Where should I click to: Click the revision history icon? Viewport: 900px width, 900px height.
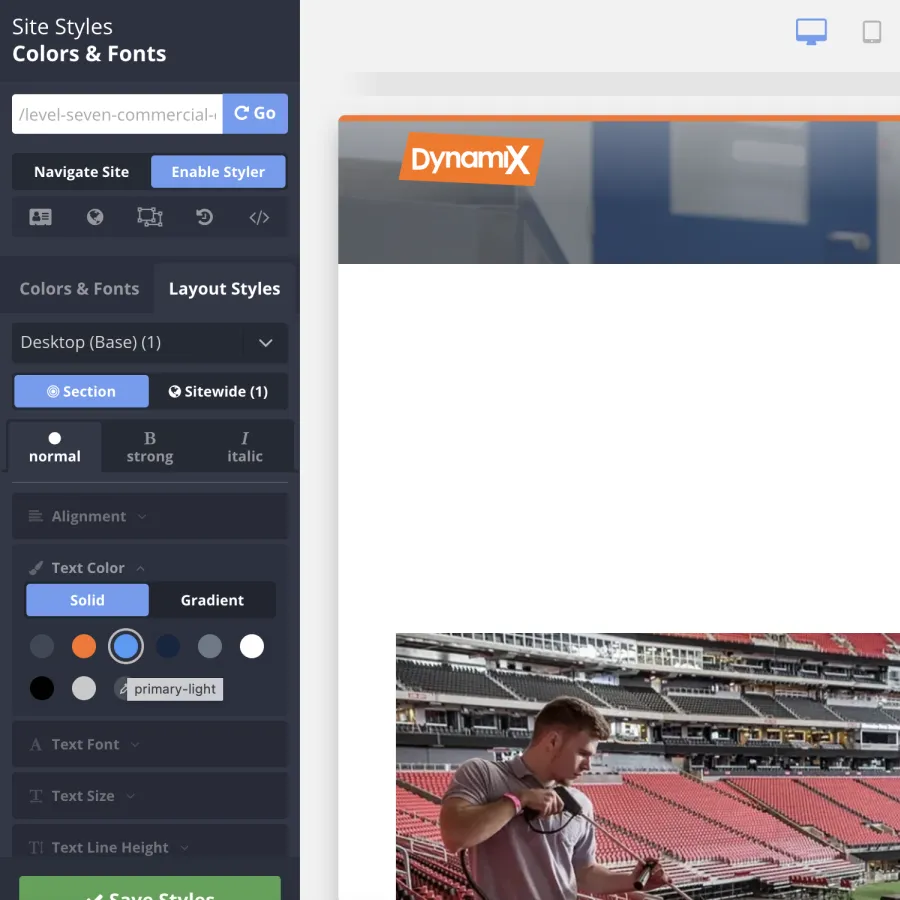point(204,217)
